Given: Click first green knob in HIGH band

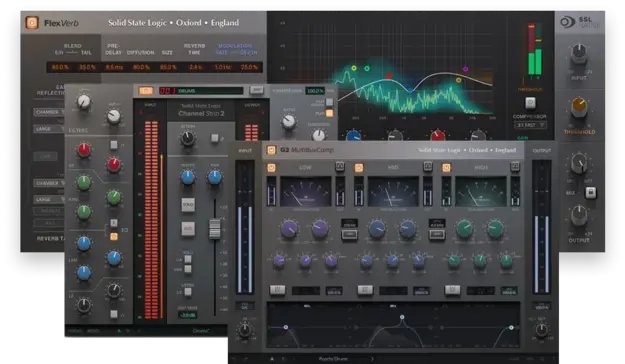Looking at the screenshot, I should [x=464, y=228].
